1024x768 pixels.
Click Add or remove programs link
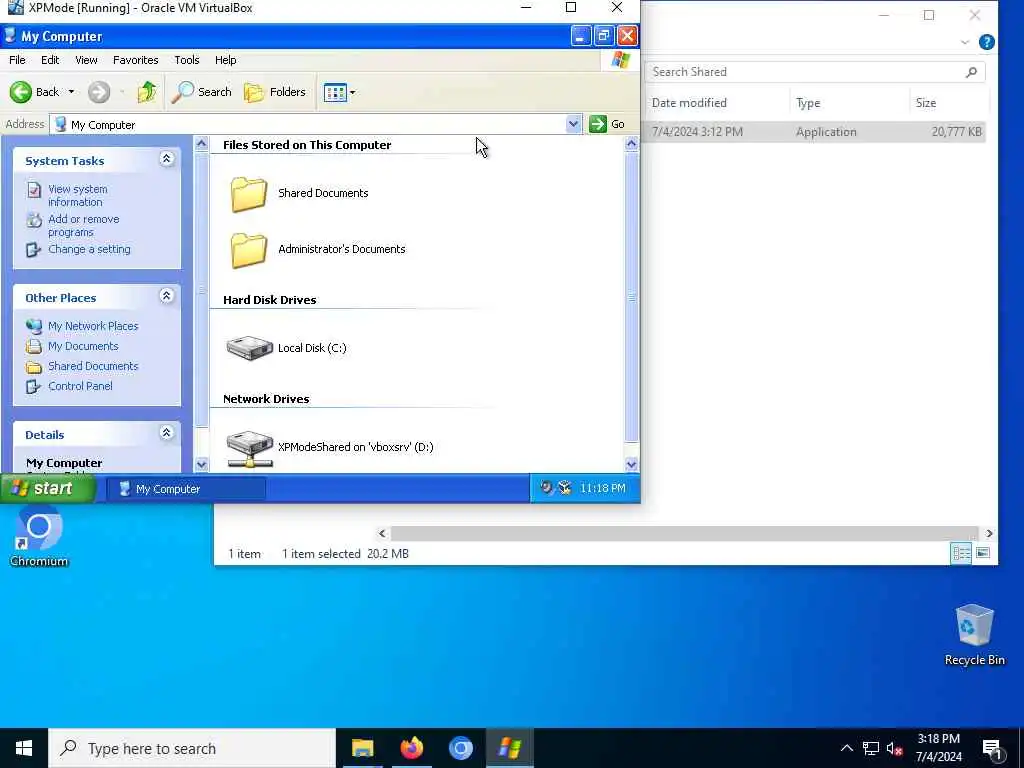[x=84, y=225]
